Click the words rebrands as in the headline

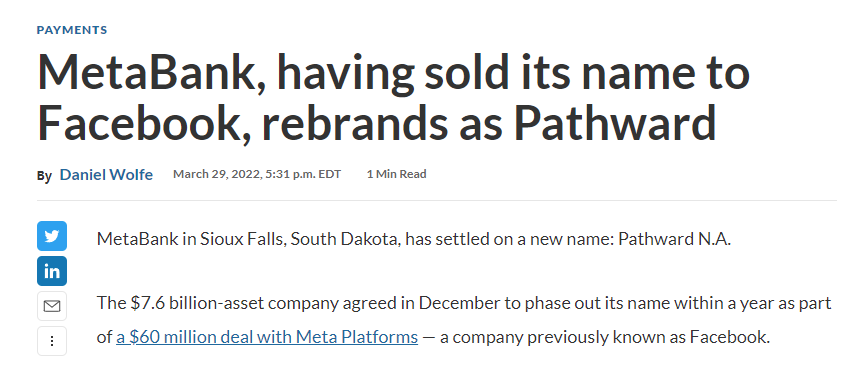383,123
